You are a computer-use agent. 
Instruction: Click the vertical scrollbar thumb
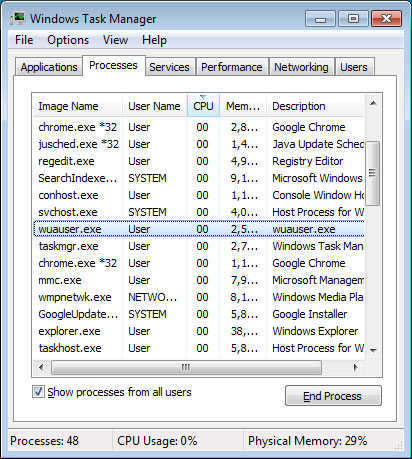click(373, 173)
